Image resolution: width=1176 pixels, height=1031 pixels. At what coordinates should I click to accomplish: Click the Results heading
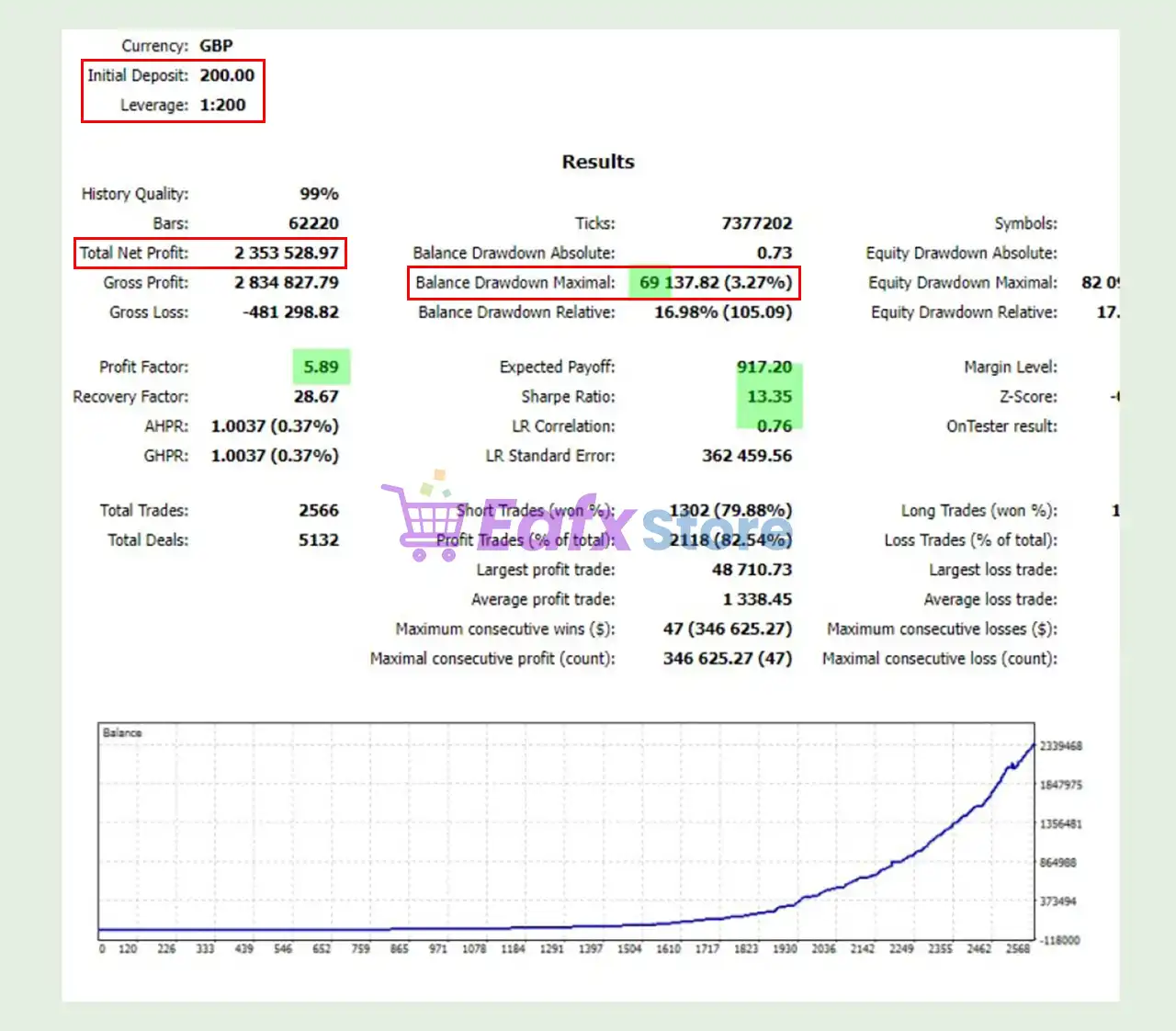pyautogui.click(x=598, y=162)
